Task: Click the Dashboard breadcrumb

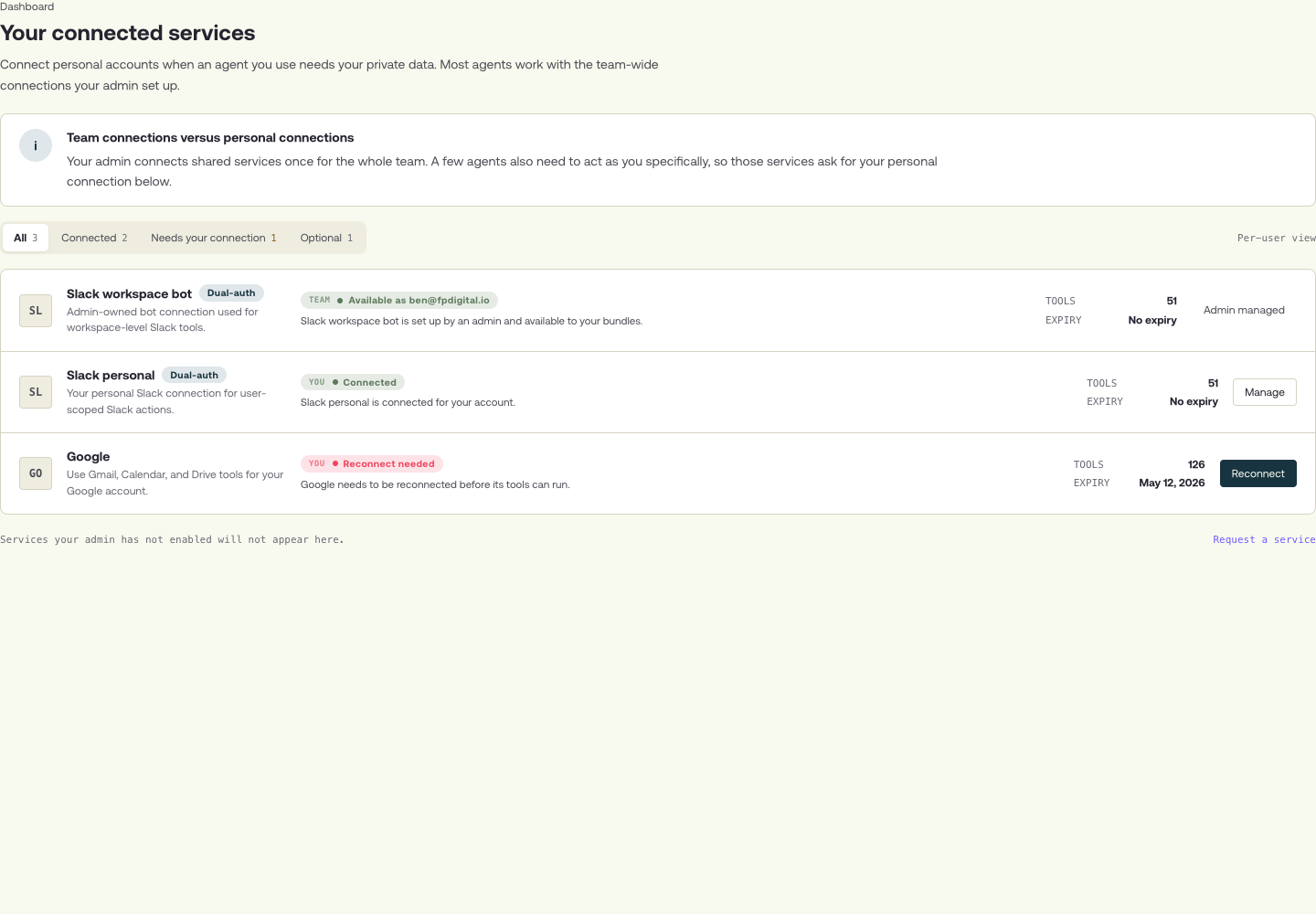Action: [x=27, y=6]
